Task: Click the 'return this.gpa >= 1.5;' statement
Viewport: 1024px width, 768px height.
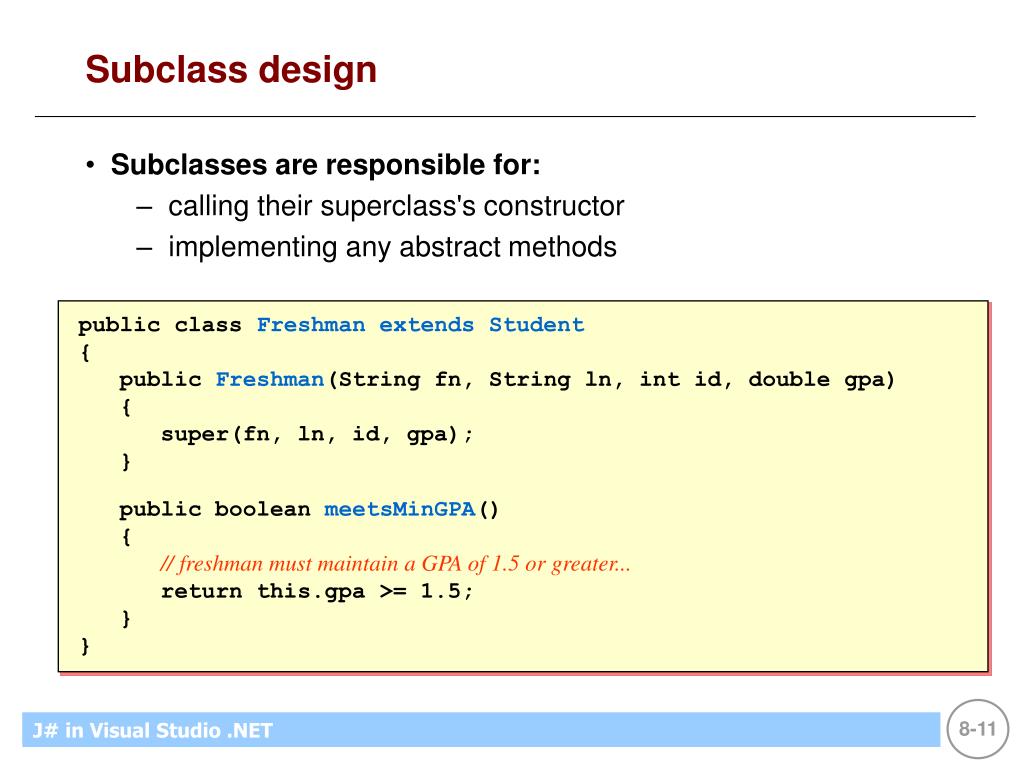Action: [317, 592]
